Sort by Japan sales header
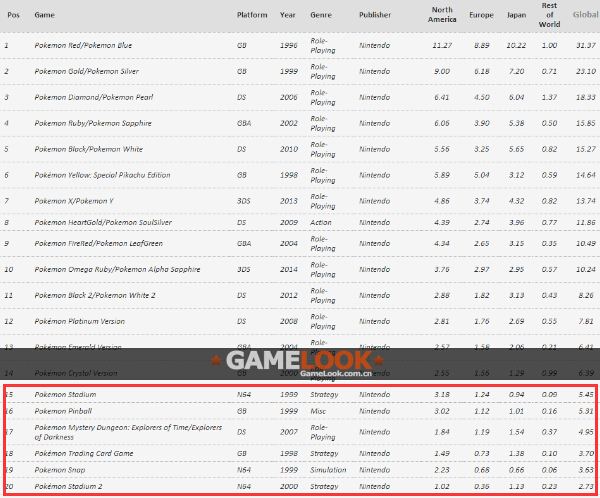 516,15
